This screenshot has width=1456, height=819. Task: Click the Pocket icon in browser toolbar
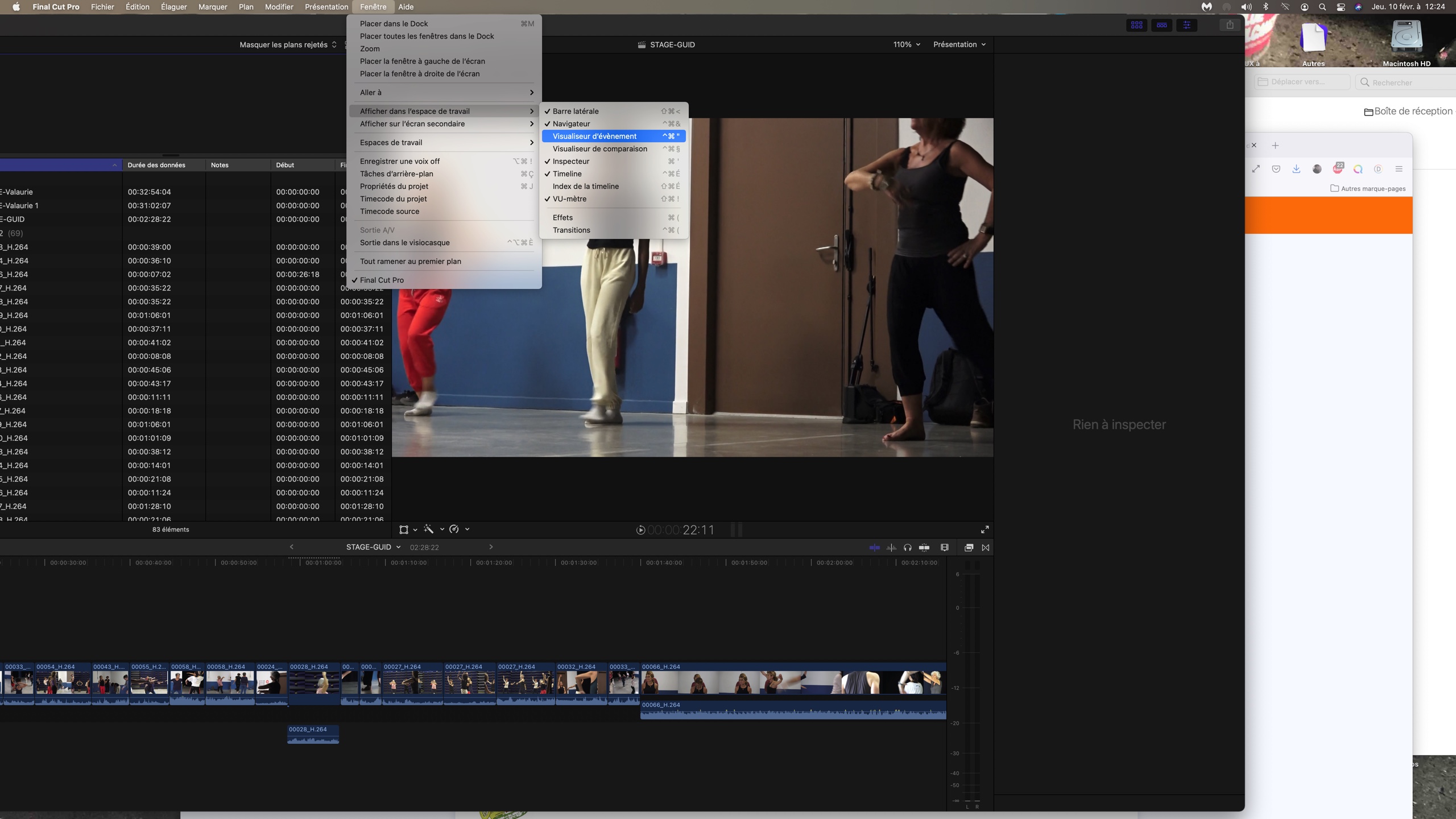pyautogui.click(x=1276, y=169)
